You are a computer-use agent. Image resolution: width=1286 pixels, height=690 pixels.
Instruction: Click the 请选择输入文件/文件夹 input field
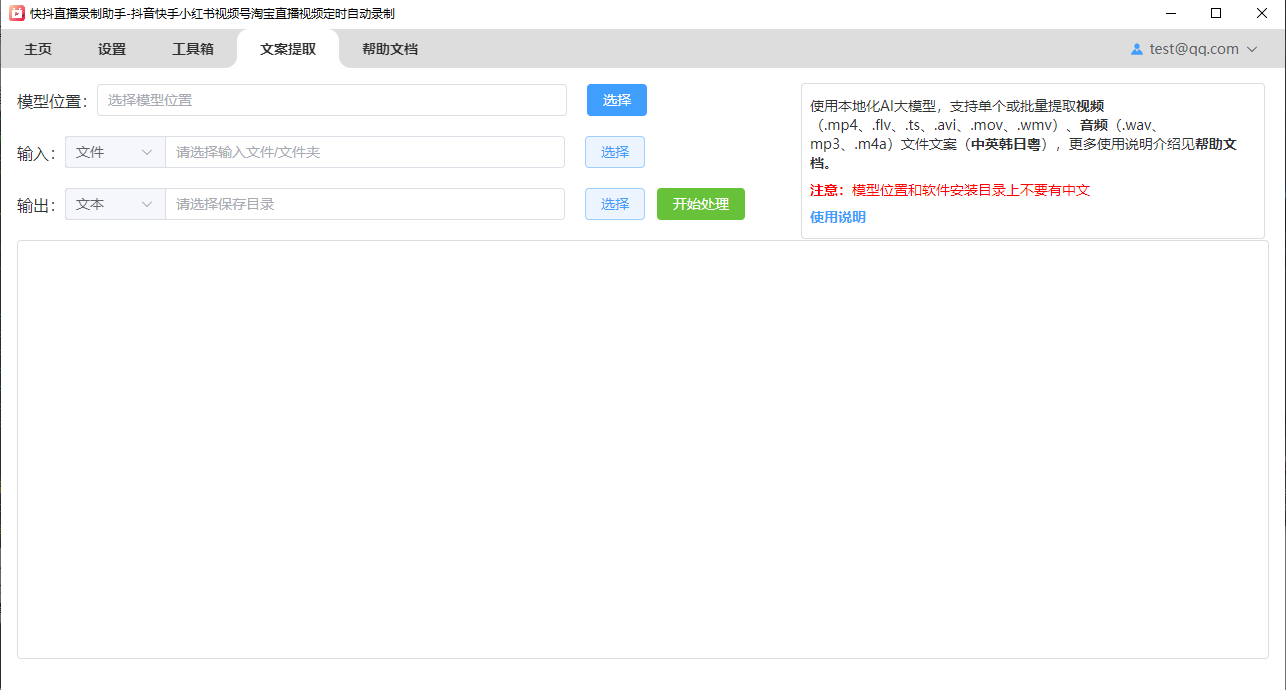[364, 152]
